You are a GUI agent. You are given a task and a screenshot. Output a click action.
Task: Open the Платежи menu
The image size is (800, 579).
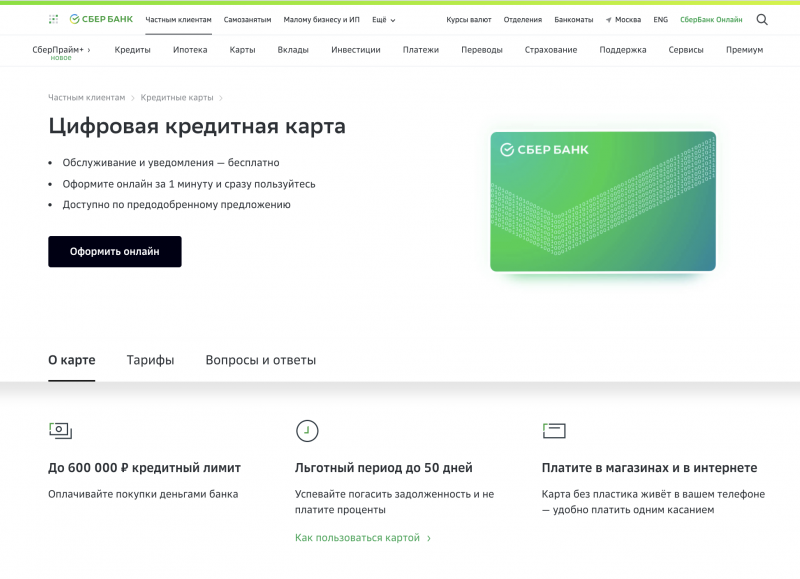[x=421, y=50]
